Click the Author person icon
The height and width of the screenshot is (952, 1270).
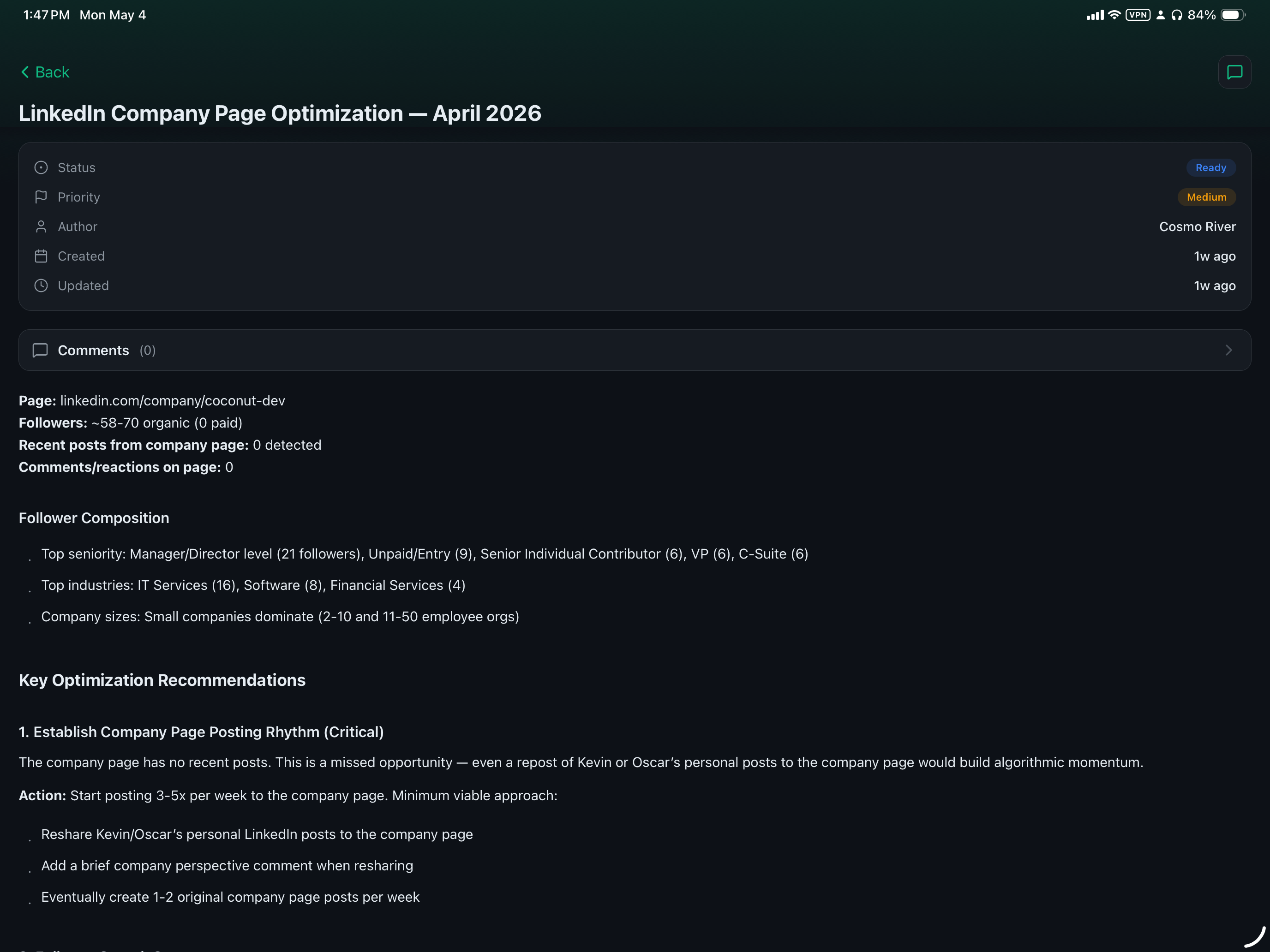pos(41,226)
